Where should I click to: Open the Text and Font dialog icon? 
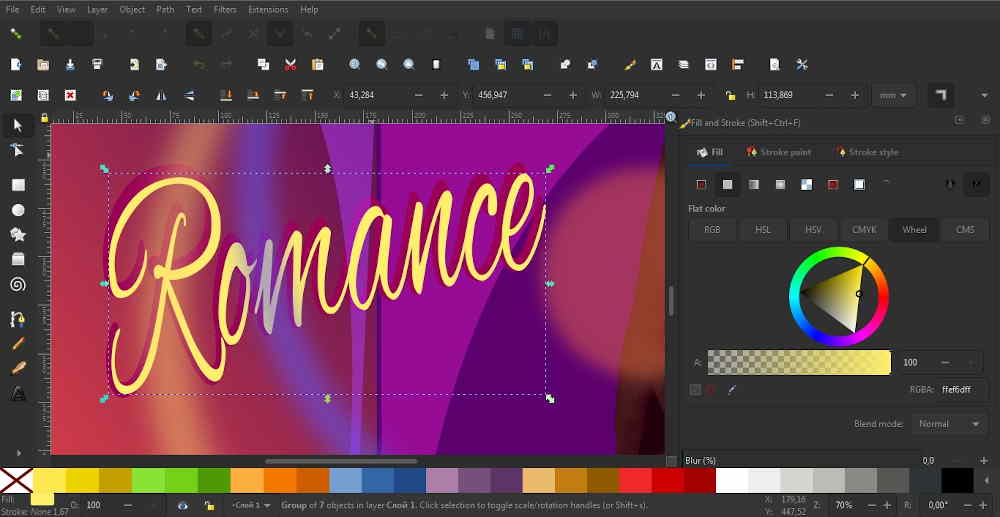tap(656, 65)
